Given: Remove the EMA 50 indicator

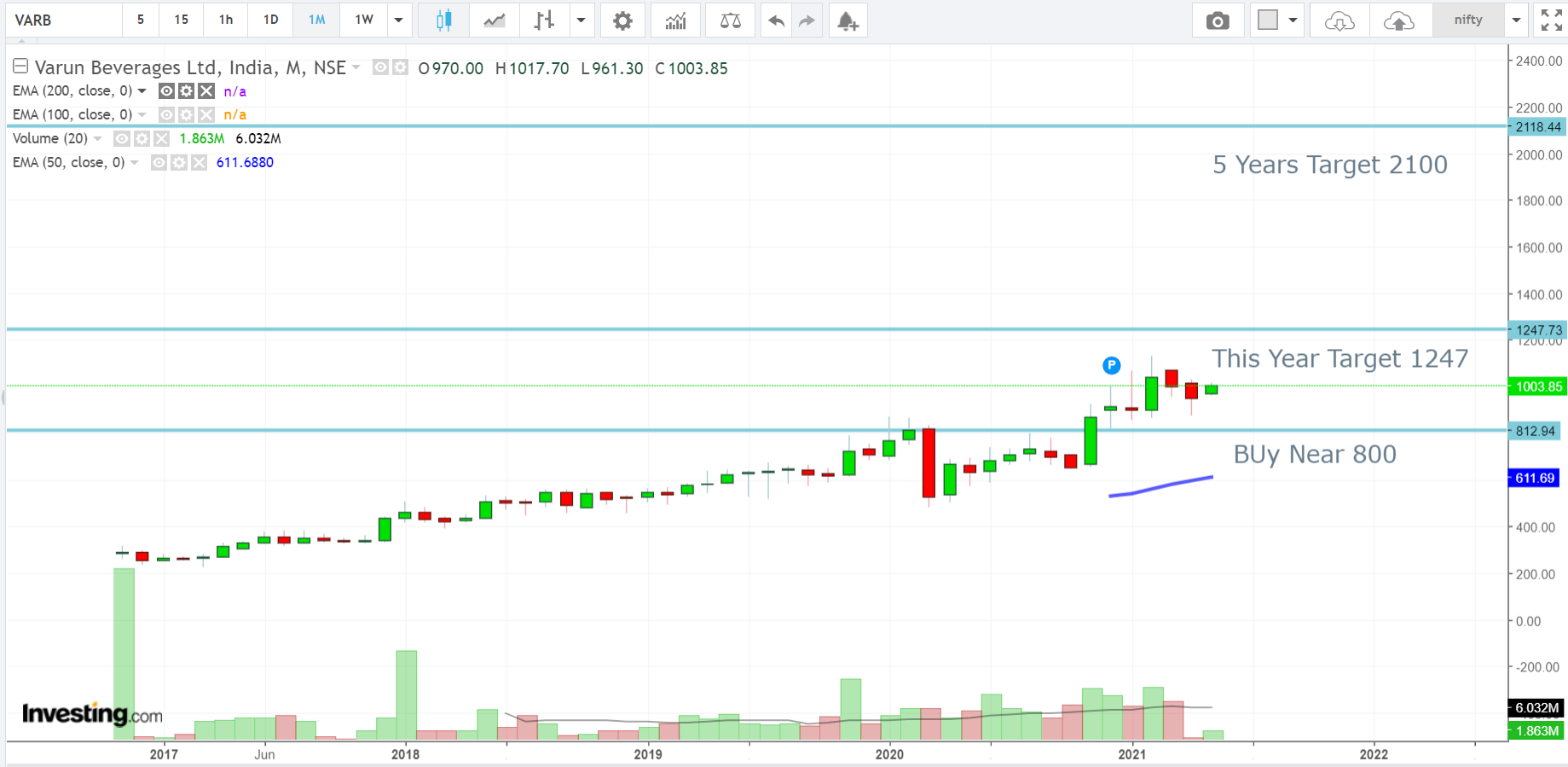Looking at the screenshot, I should click(x=199, y=162).
